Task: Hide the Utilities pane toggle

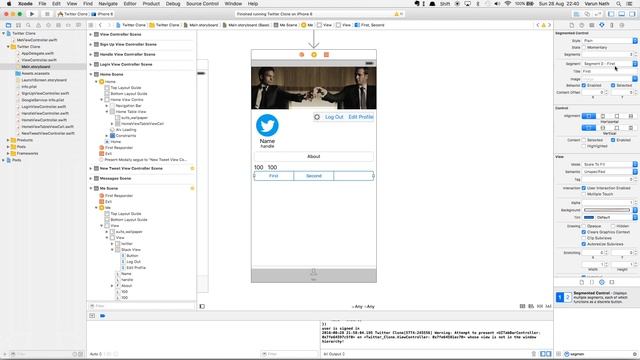Action: coord(632,14)
